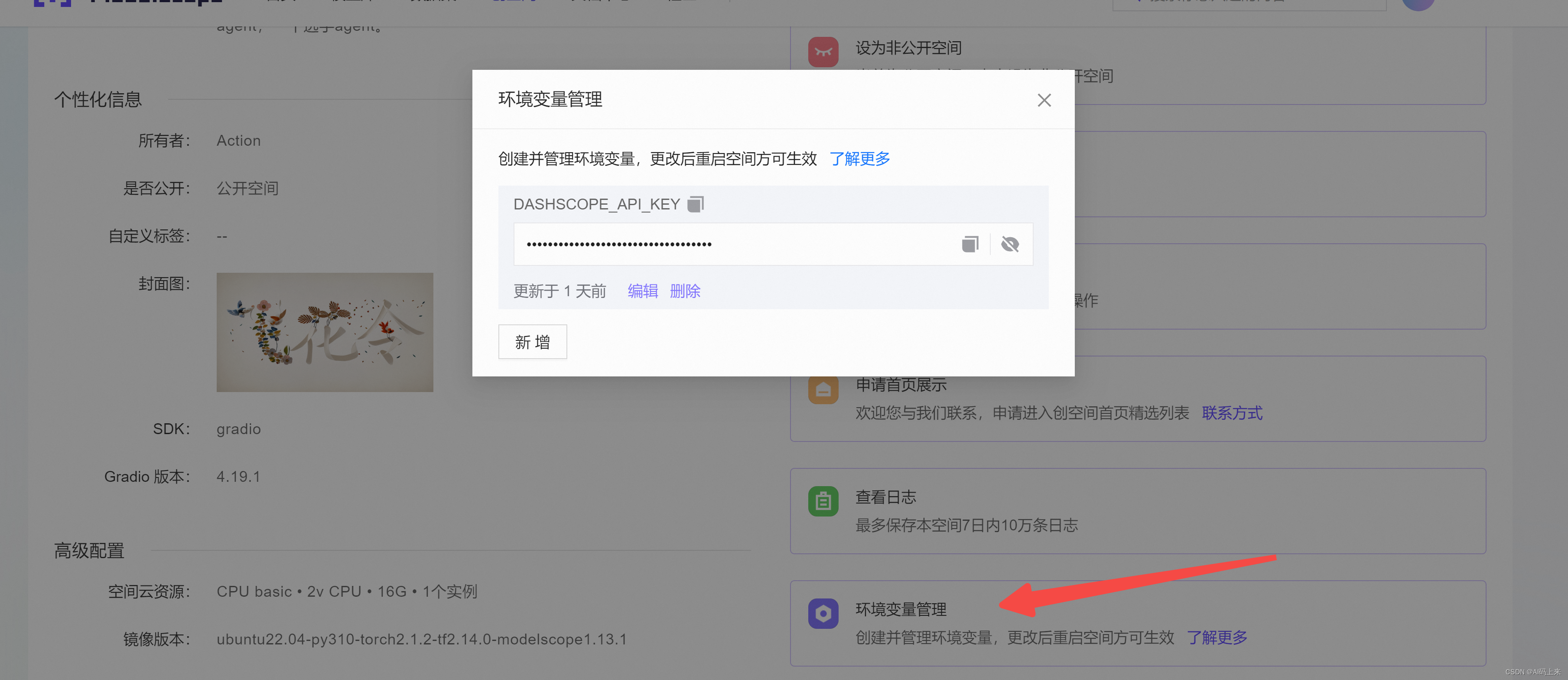
Task: Click the purple 环境变量管理 icon
Action: coord(823,614)
